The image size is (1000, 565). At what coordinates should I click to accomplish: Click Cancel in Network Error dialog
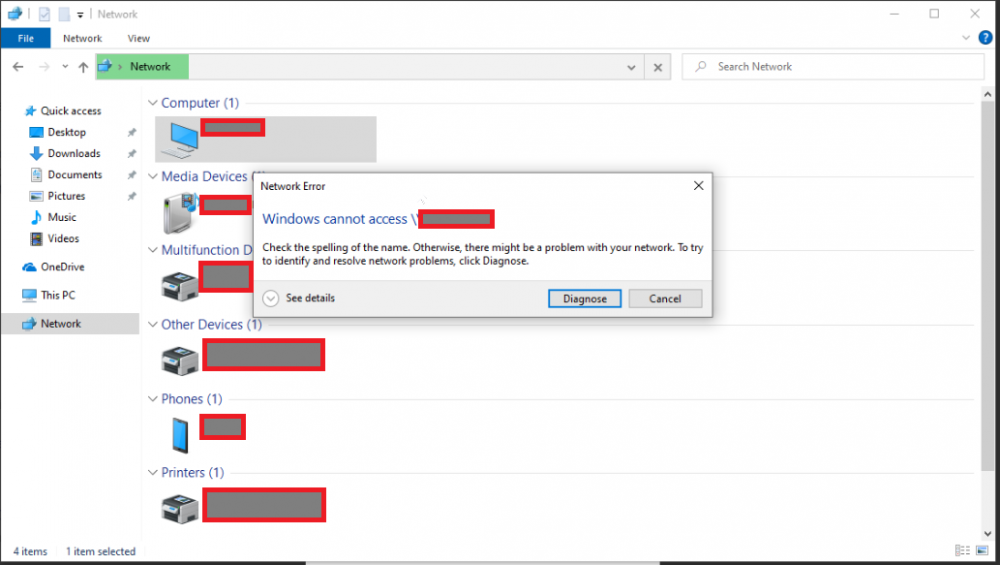click(x=665, y=298)
